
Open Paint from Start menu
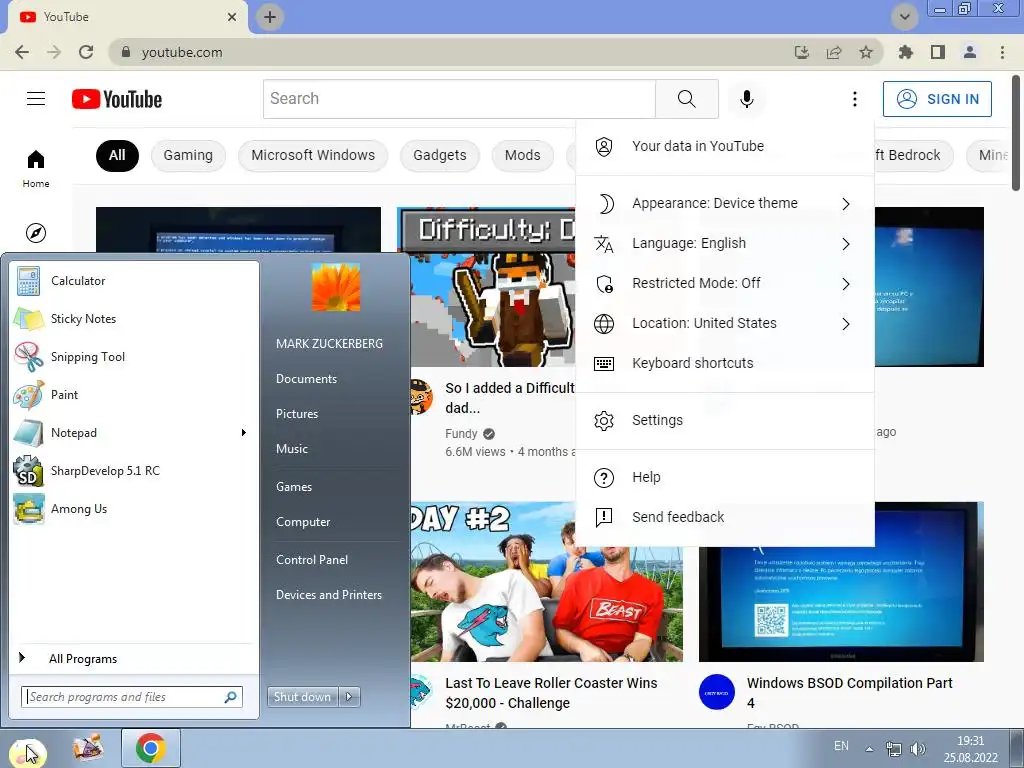[x=133, y=394]
